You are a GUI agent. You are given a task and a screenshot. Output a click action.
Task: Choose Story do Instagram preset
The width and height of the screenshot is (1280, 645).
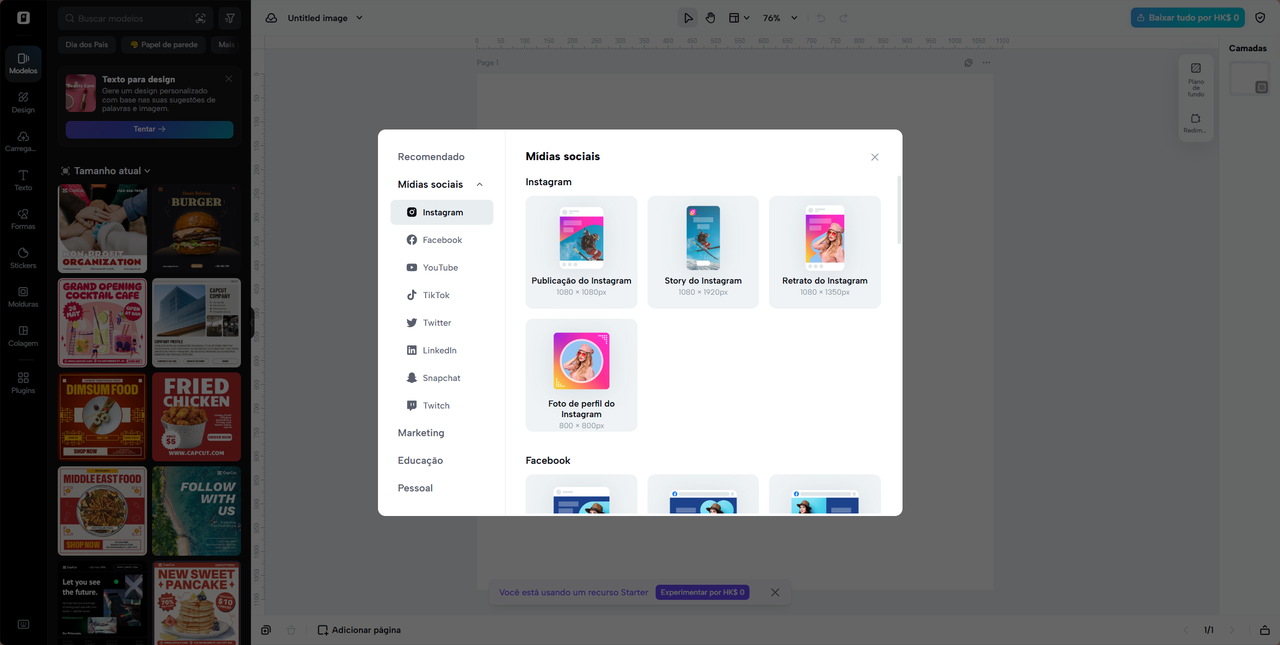pyautogui.click(x=703, y=252)
